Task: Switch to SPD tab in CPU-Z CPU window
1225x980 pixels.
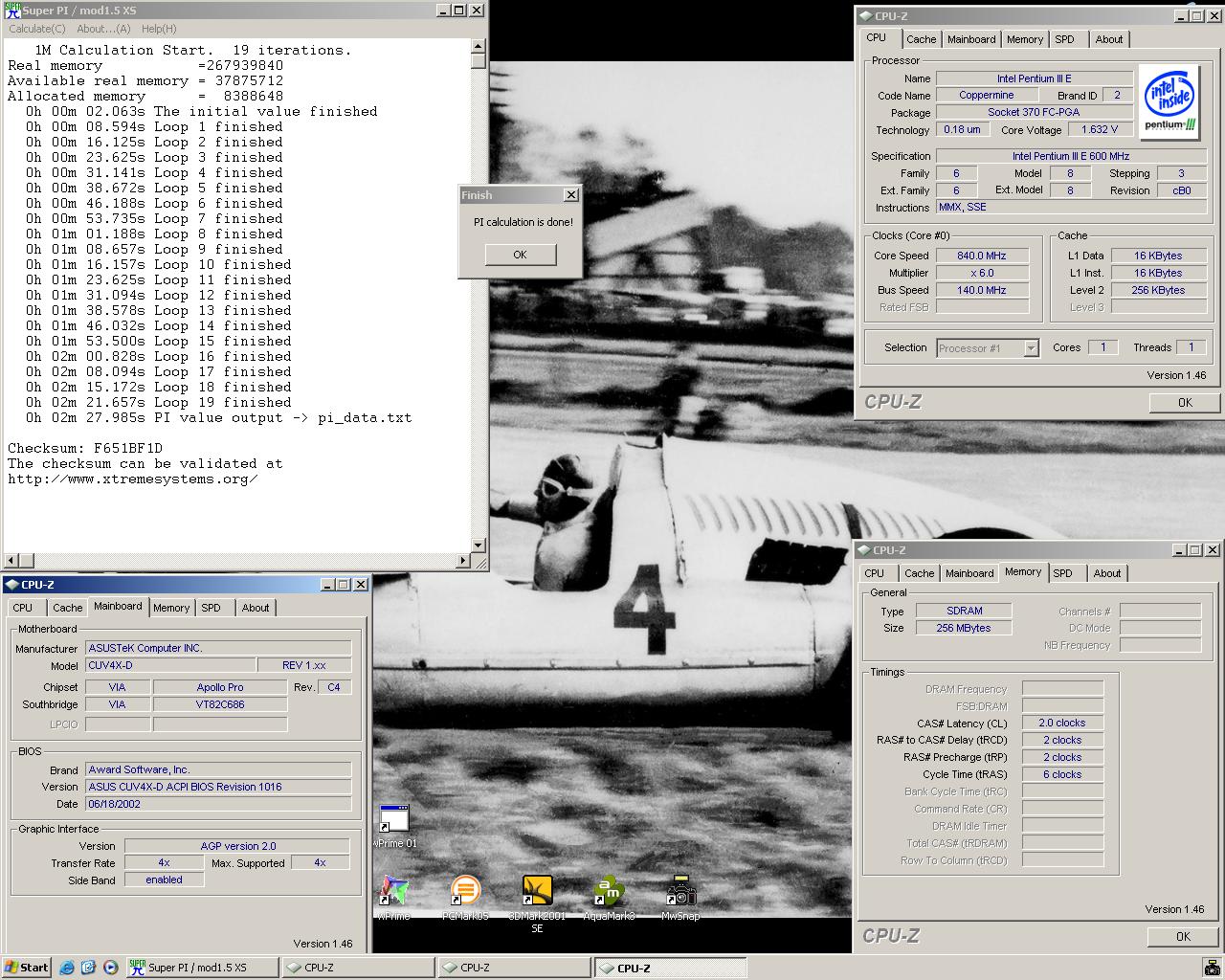Action: 1064,39
